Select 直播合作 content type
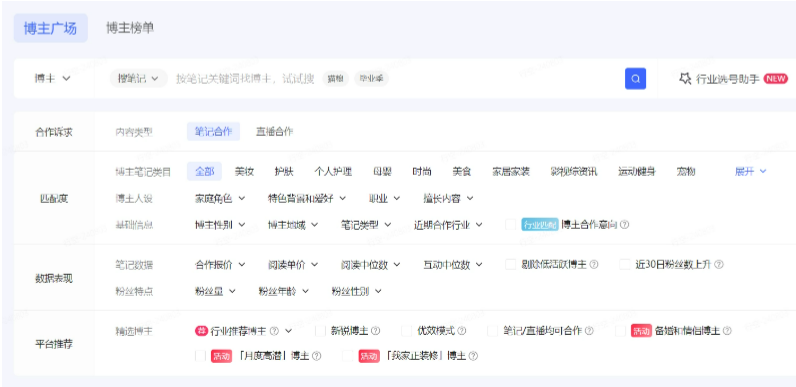Screen dimensions: 796x387 [274, 132]
